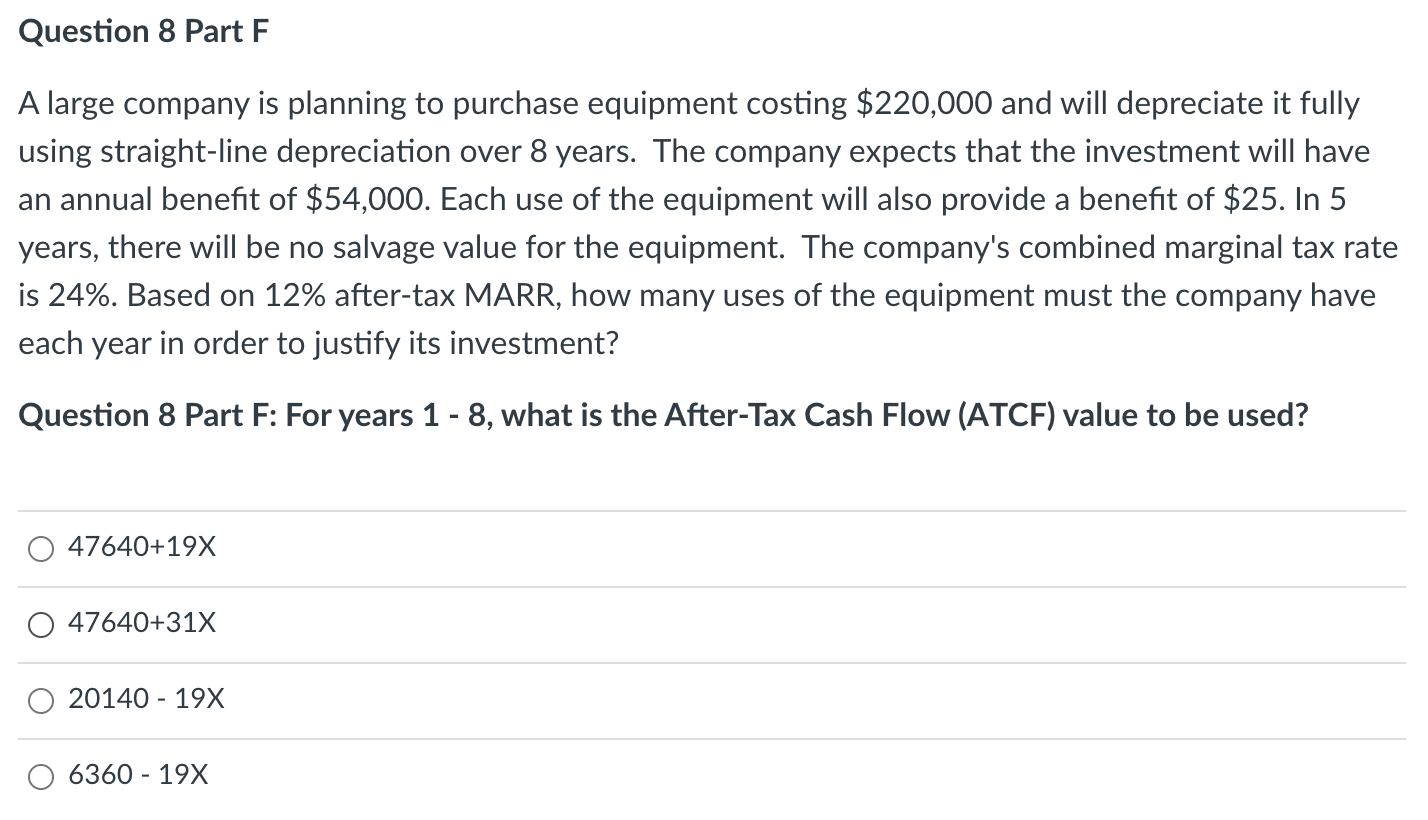Click the 47640+19X answer text label
Image resolution: width=1428 pixels, height=820 pixels.
pyautogui.click(x=140, y=546)
